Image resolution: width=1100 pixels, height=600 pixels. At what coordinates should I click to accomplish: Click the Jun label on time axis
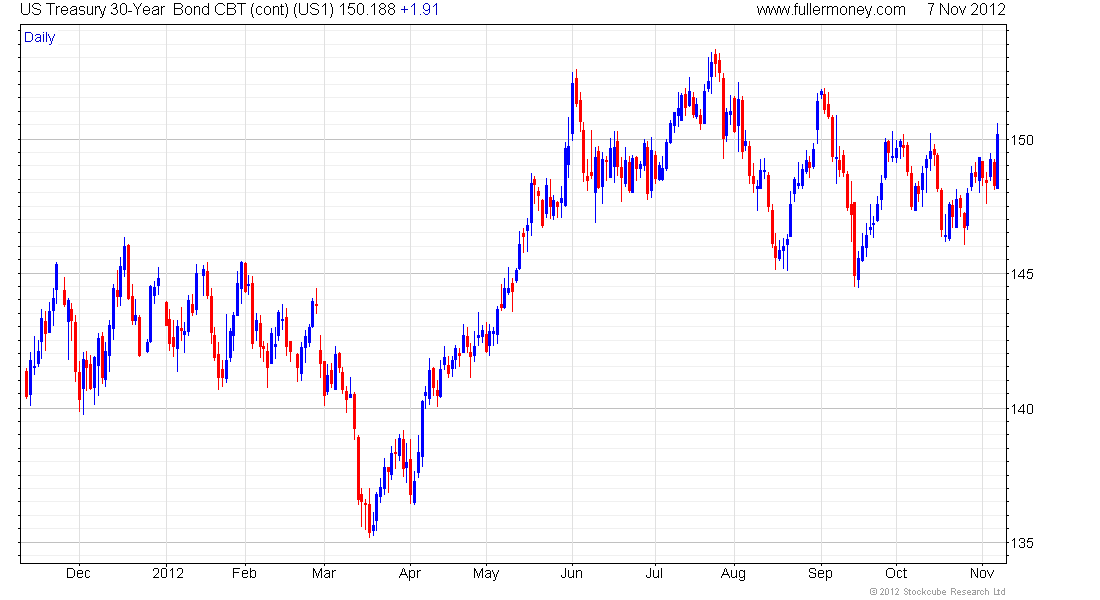click(x=572, y=573)
